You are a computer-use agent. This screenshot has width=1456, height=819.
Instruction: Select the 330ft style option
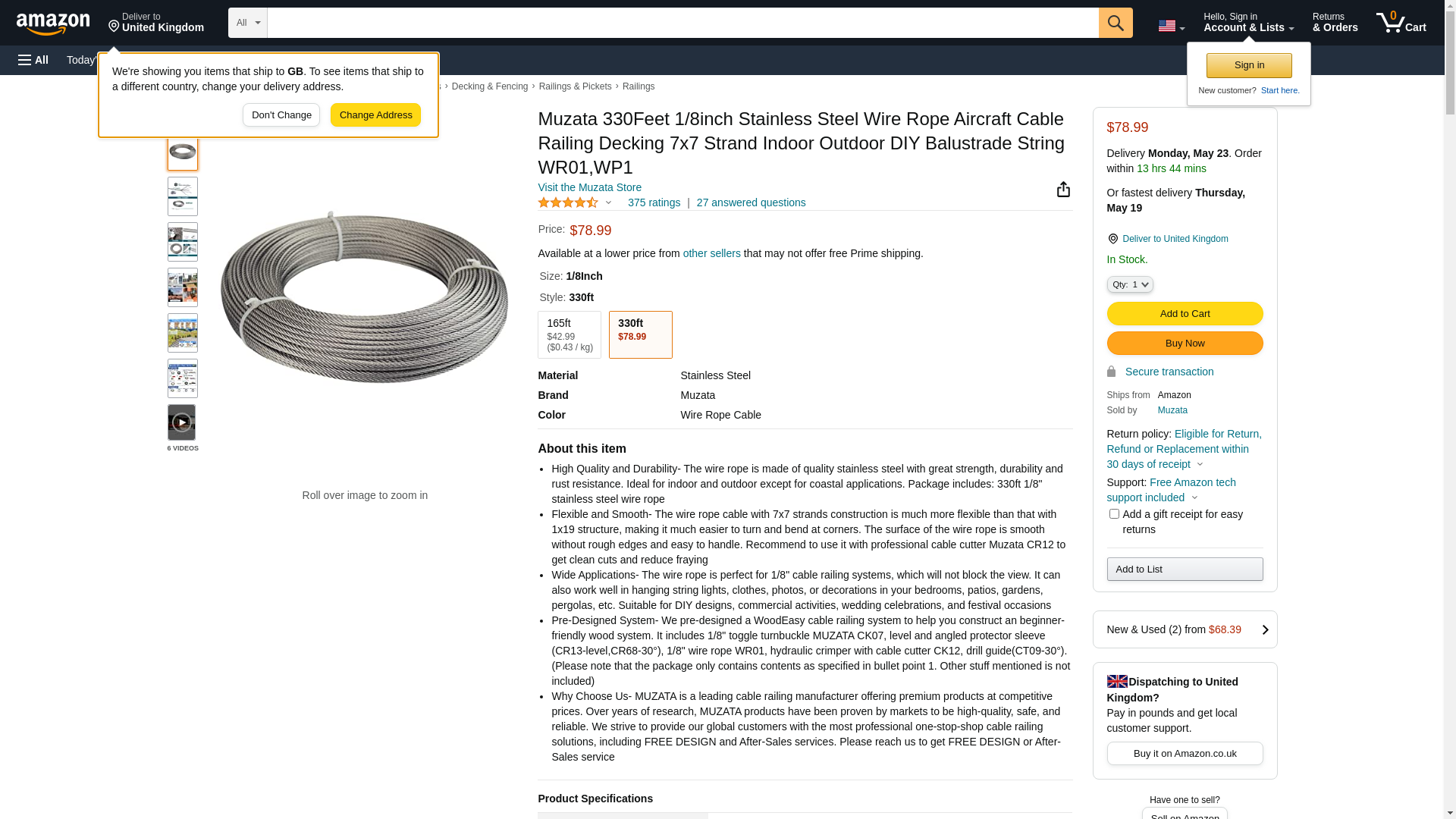[x=640, y=334]
